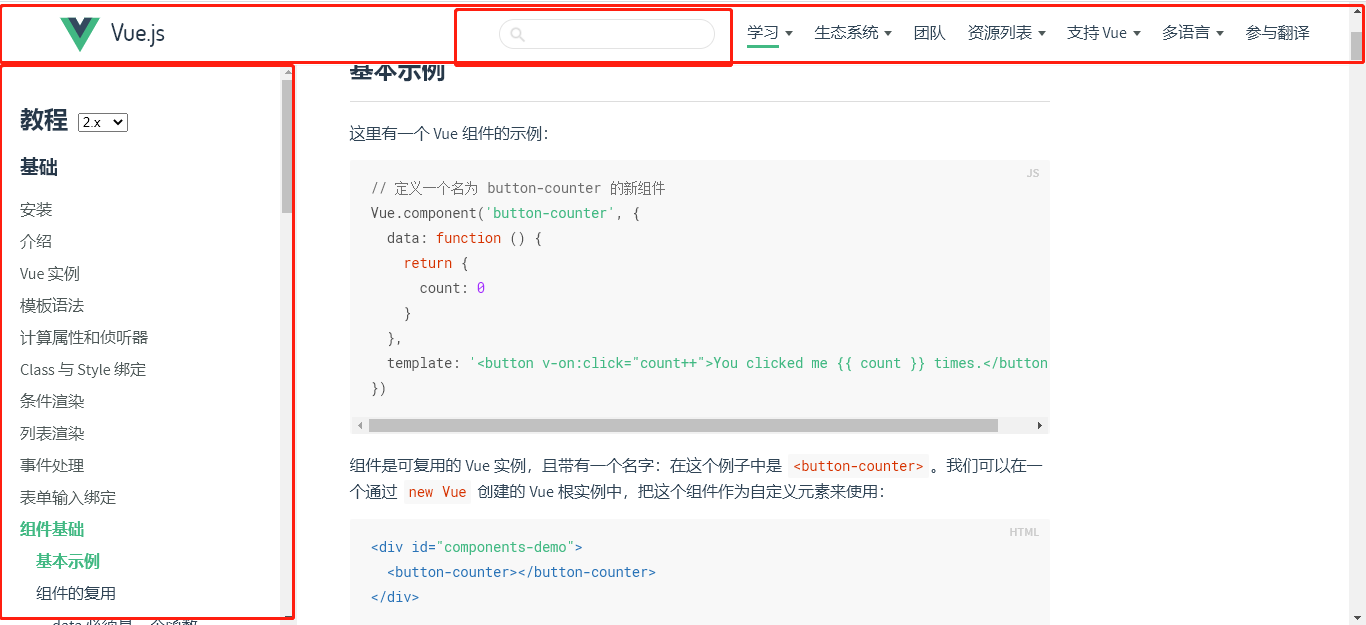Jump to 组件的复用 subsection in sidebar

coord(76,594)
